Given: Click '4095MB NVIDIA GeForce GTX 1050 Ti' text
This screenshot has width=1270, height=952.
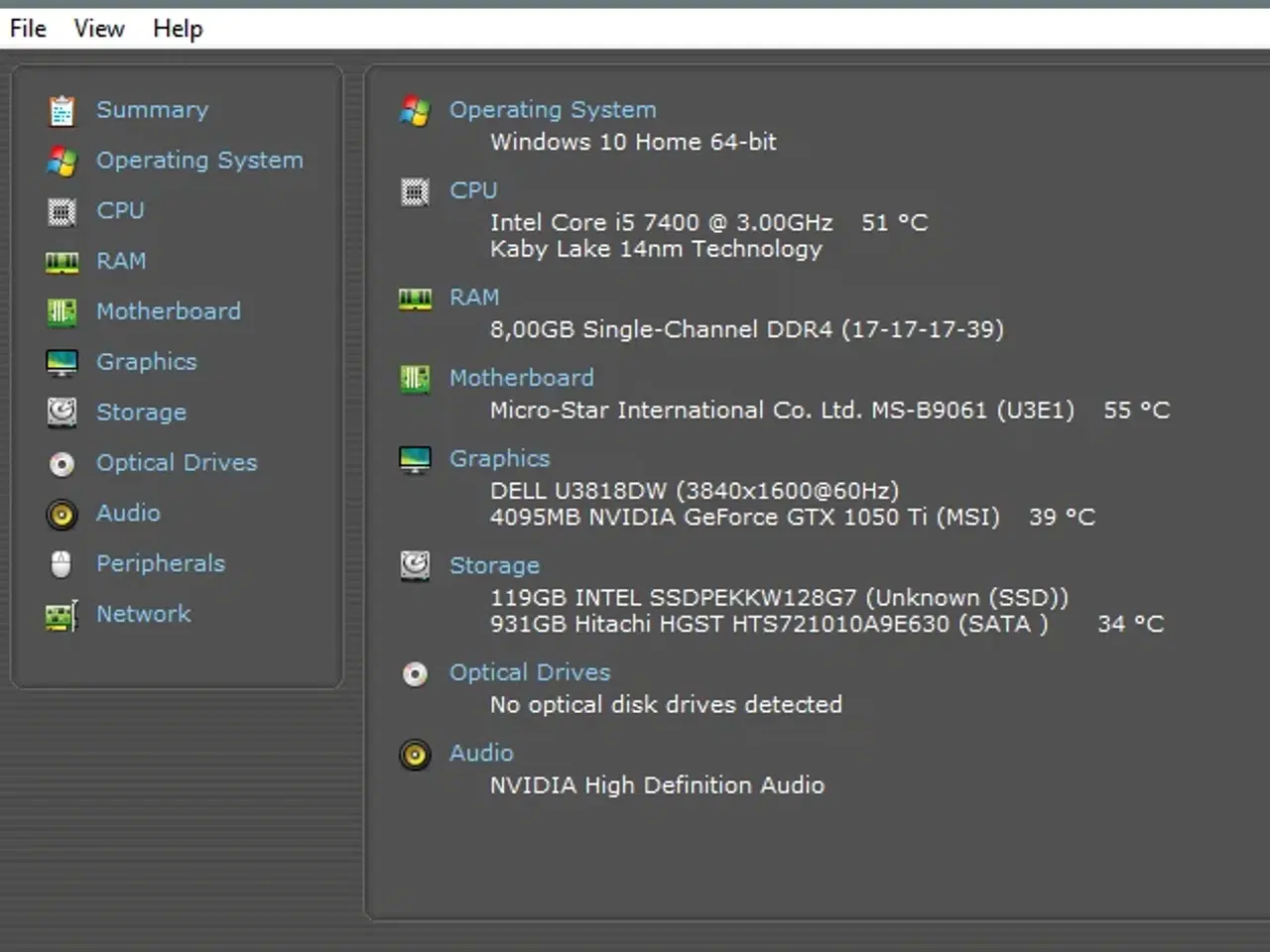Looking at the screenshot, I should [x=708, y=517].
